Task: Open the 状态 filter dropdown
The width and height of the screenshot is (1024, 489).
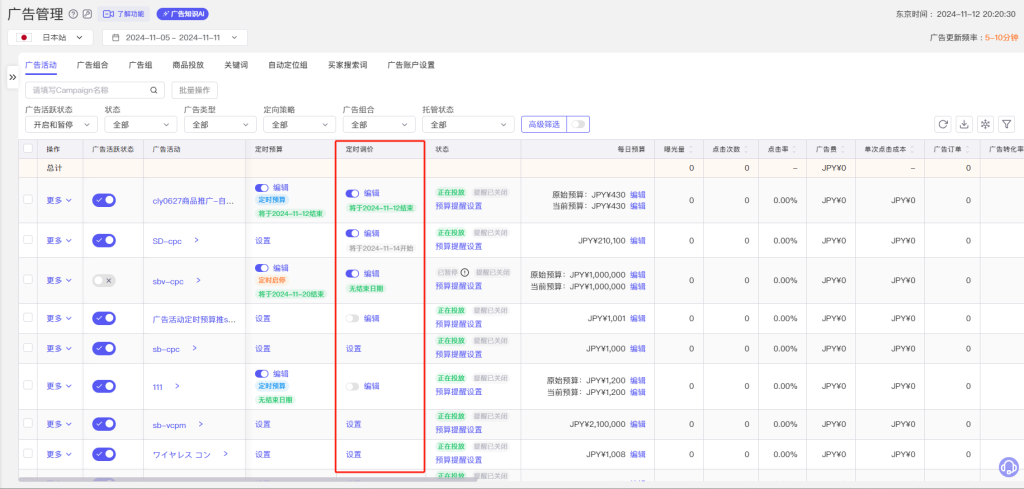Action: (x=140, y=125)
